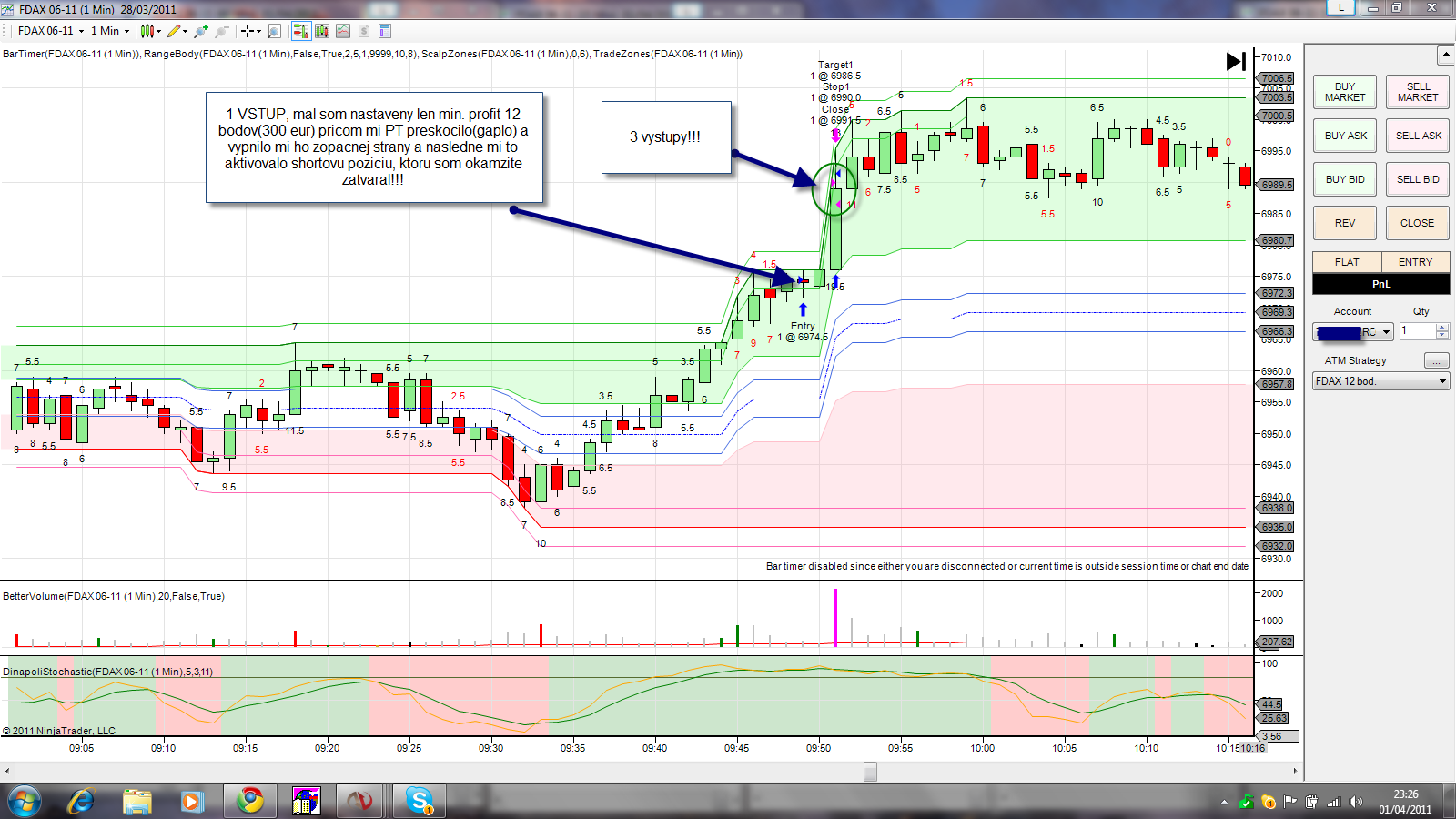Image resolution: width=1456 pixels, height=819 pixels.
Task: Click the Entry 1 @ 6974.5 label
Action: (803, 331)
